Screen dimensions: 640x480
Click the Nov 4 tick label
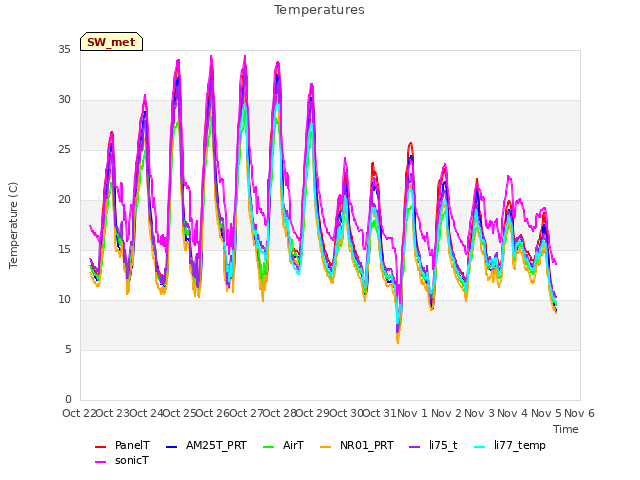512,413
